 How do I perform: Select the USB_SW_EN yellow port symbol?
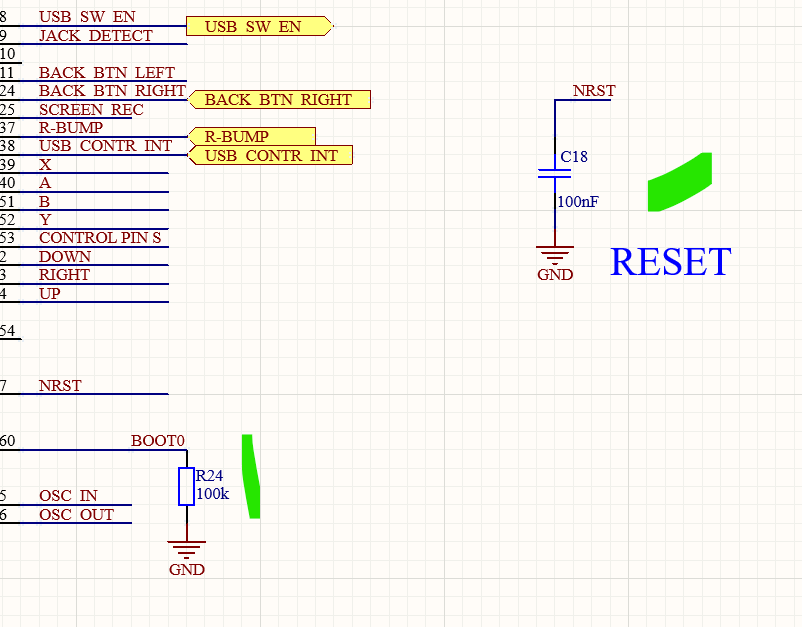[x=259, y=26]
